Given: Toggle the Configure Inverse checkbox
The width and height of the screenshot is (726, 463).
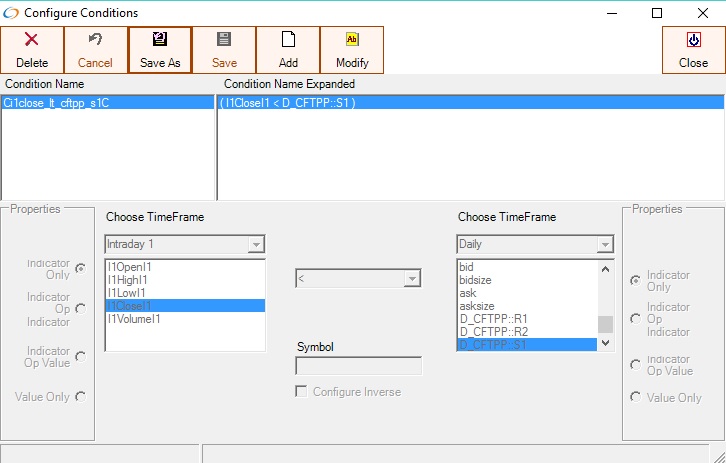Looking at the screenshot, I should click(x=301, y=391).
